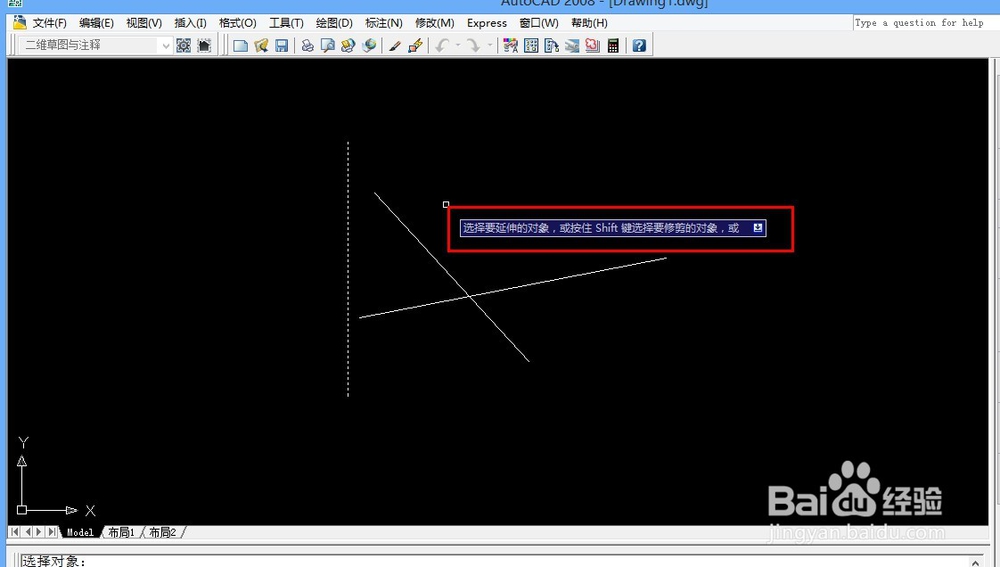Switch to the Model tab
The width and height of the screenshot is (1000, 567).
pos(80,532)
